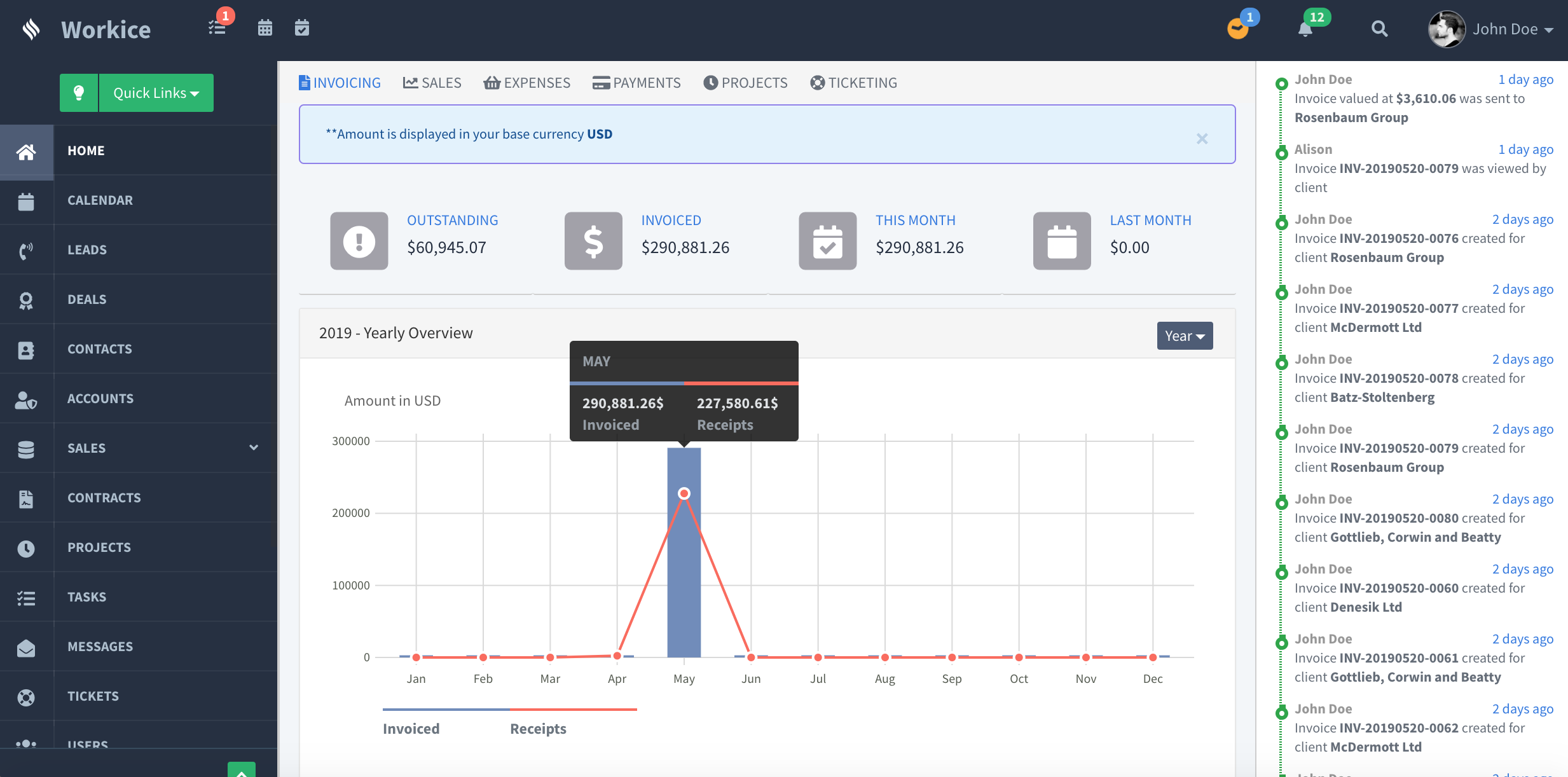The width and height of the screenshot is (1568, 777).
Task: Open the calendar grid icon in header
Action: click(265, 28)
